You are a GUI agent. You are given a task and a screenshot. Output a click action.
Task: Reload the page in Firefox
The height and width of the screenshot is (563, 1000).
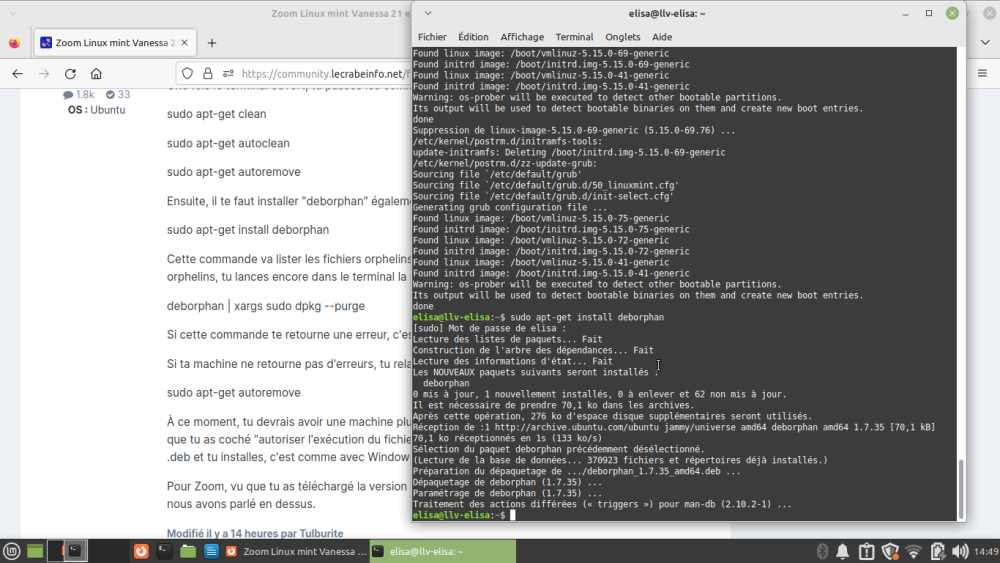click(70, 74)
